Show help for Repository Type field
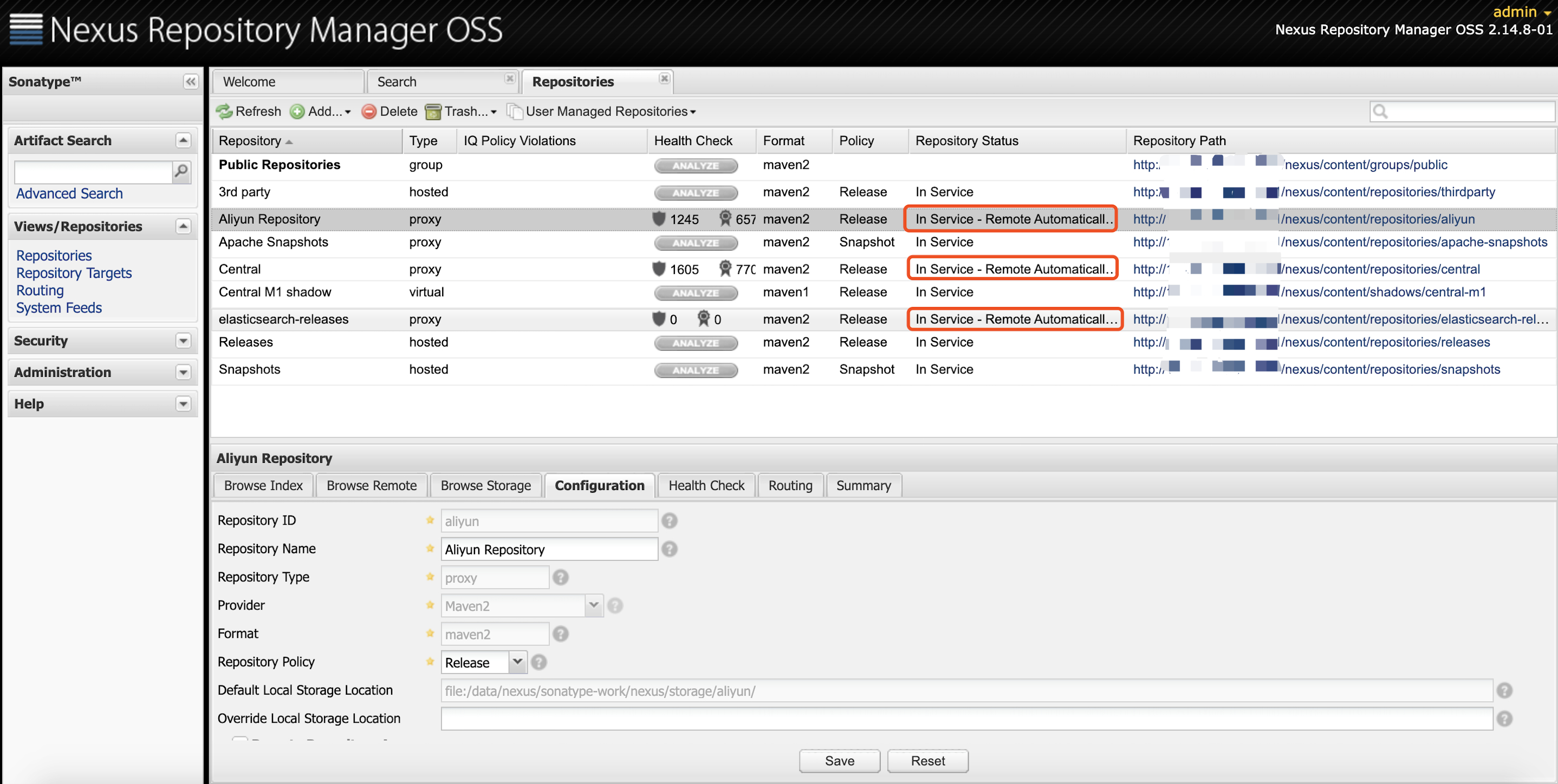Screen dimensions: 1558x784 [x=561, y=577]
